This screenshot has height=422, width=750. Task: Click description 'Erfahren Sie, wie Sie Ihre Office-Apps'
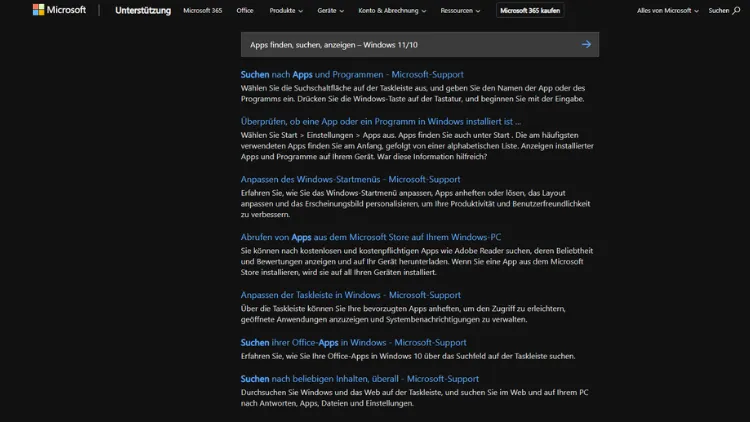408,356
